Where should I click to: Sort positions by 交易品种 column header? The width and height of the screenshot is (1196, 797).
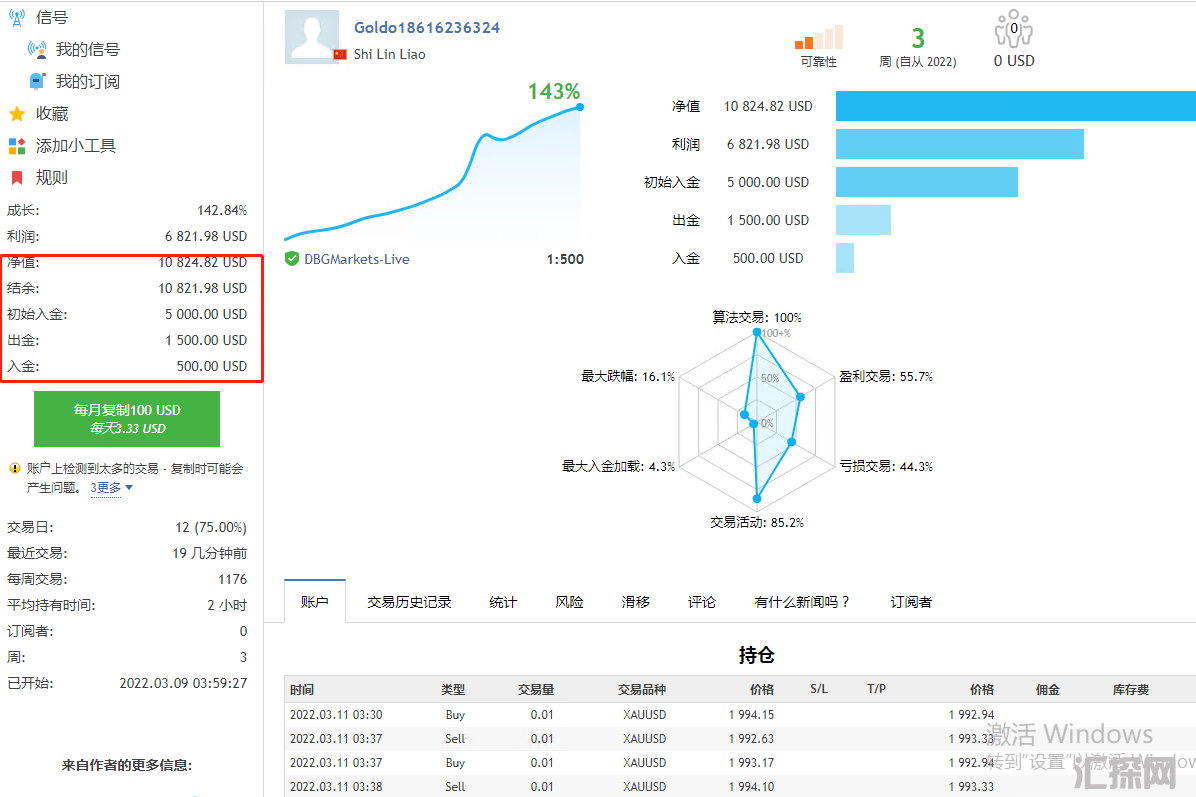tap(641, 690)
